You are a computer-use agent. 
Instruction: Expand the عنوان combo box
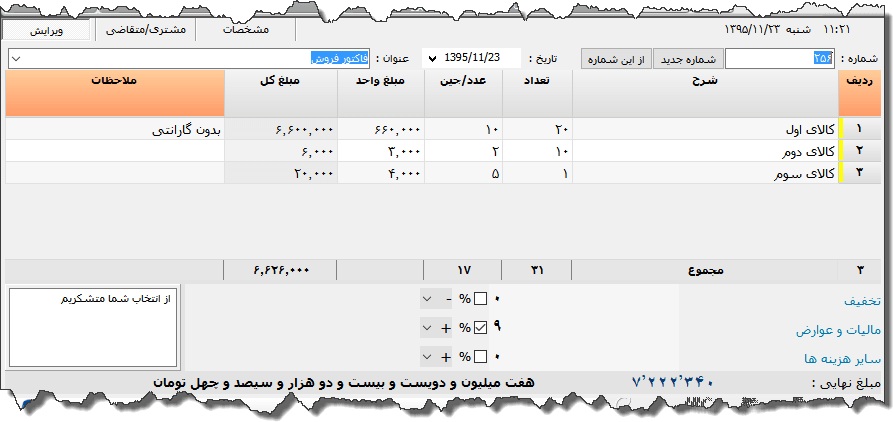(15, 58)
